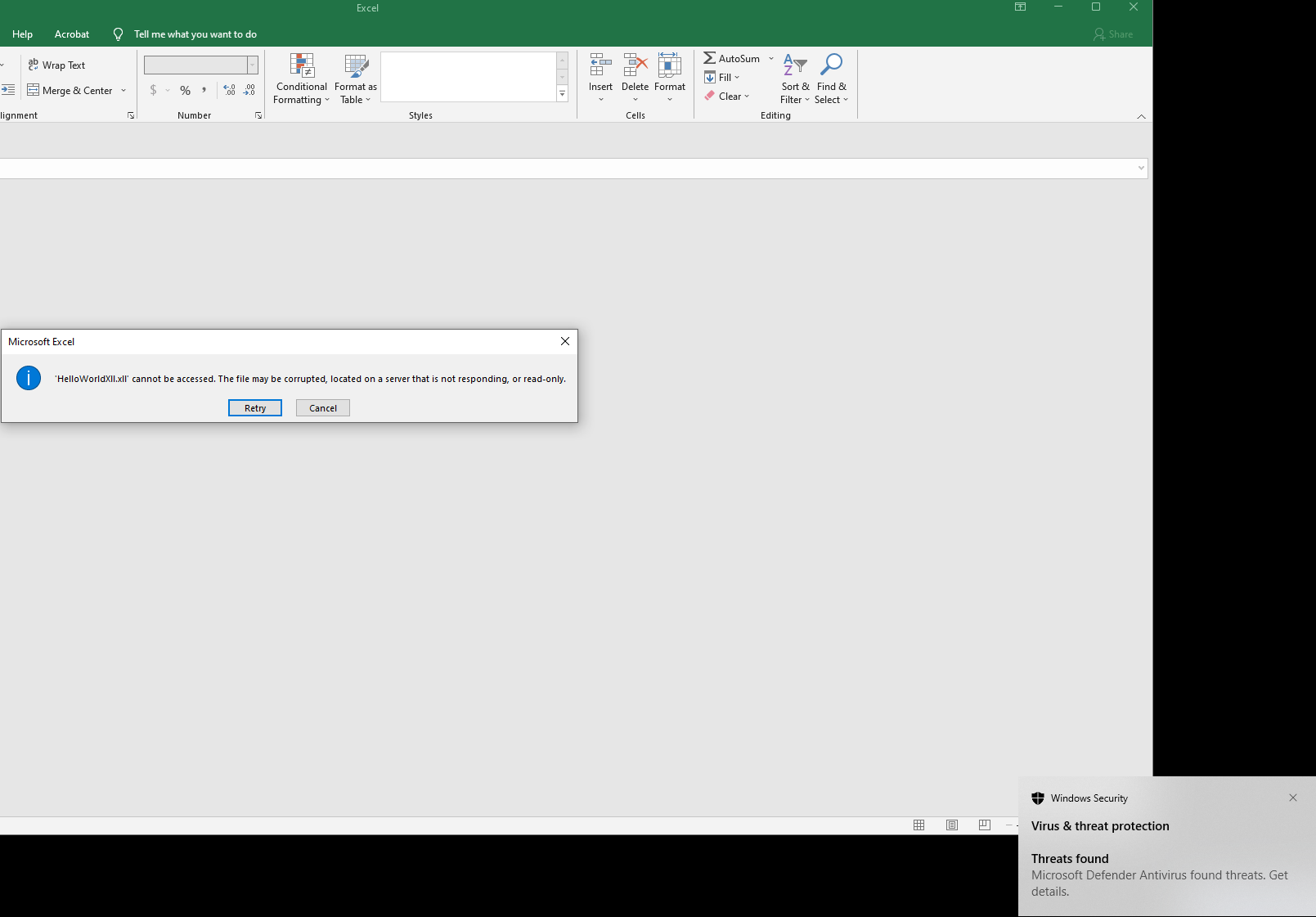
Task: Click Tell me what you want to do
Action: point(195,34)
